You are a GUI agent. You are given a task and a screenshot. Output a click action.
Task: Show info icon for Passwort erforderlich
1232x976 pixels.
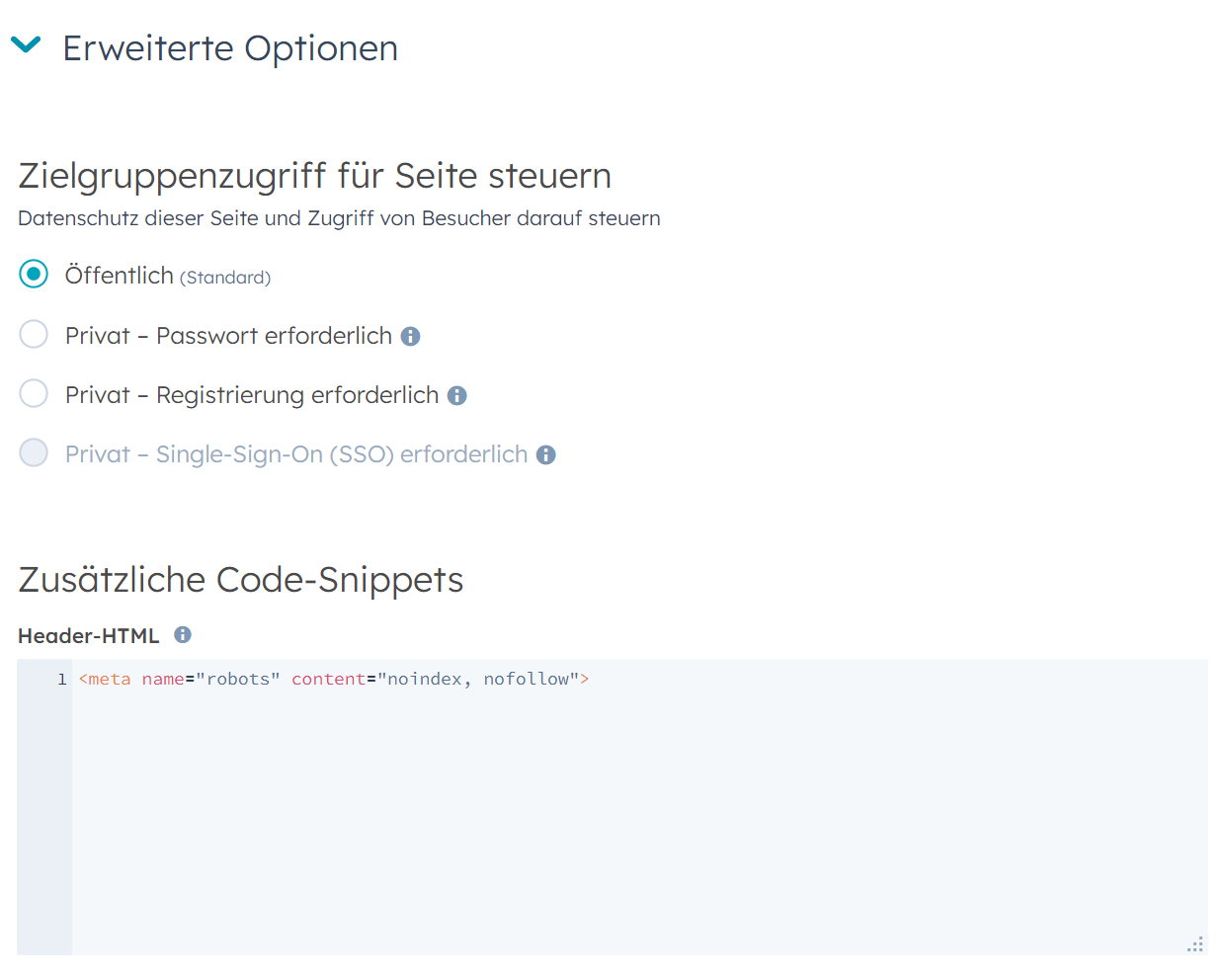coord(411,337)
